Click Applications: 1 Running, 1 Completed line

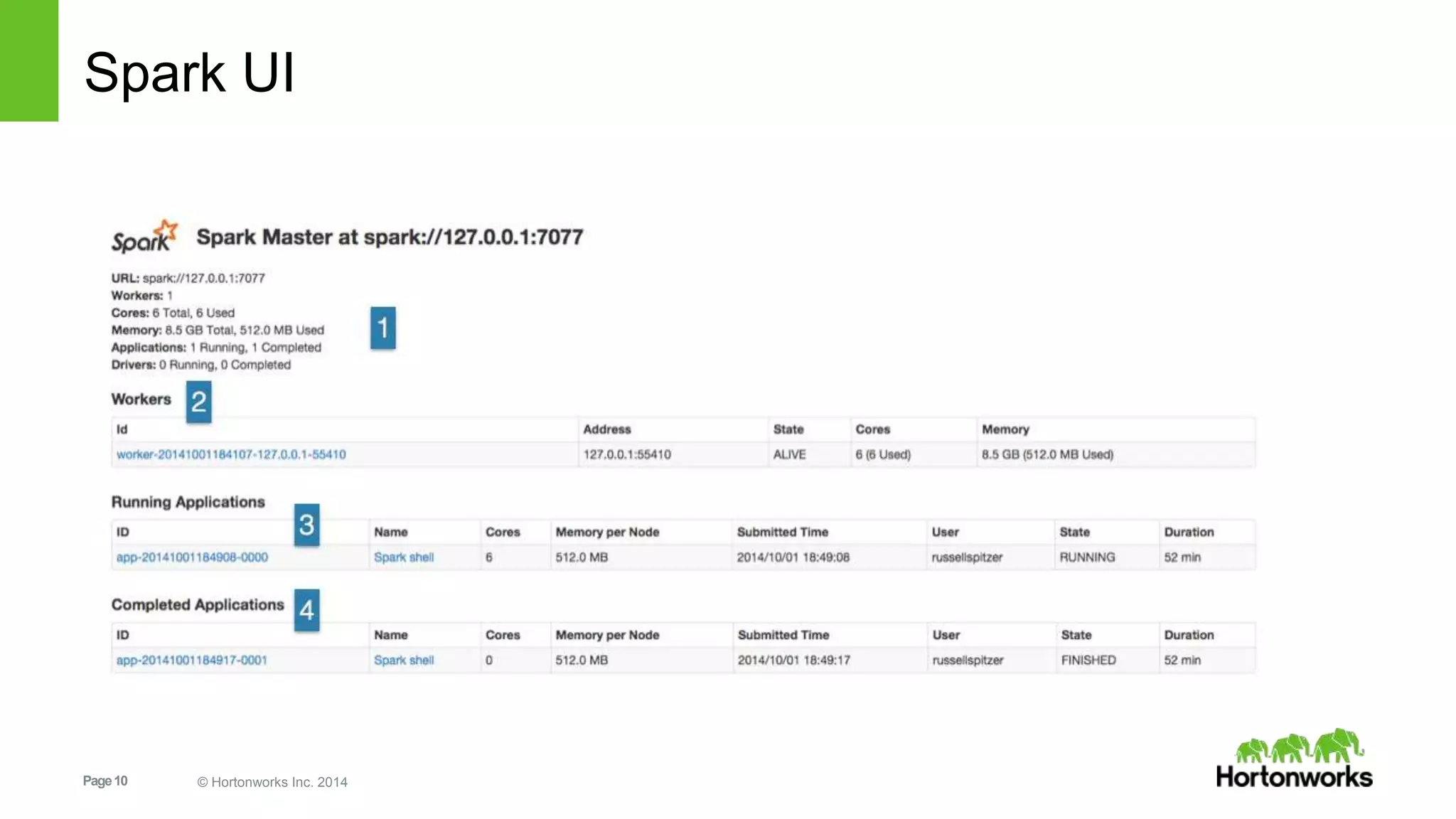tap(216, 348)
